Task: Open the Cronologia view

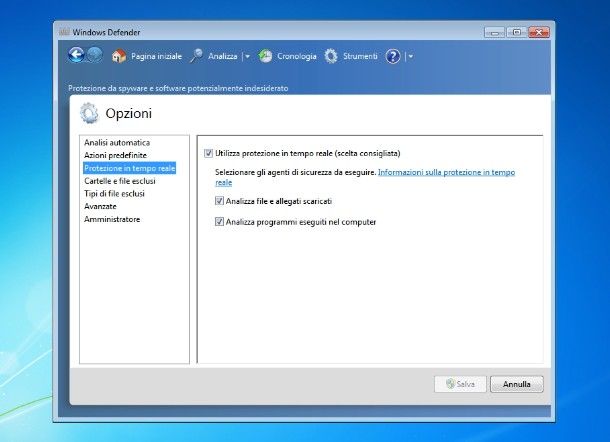Action: click(x=297, y=56)
